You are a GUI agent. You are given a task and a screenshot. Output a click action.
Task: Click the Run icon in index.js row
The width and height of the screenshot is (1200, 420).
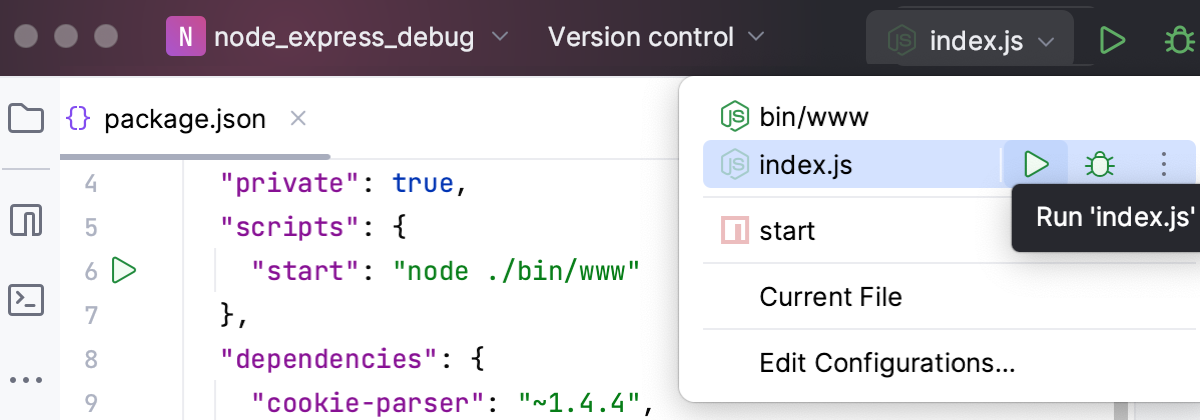(1036, 164)
